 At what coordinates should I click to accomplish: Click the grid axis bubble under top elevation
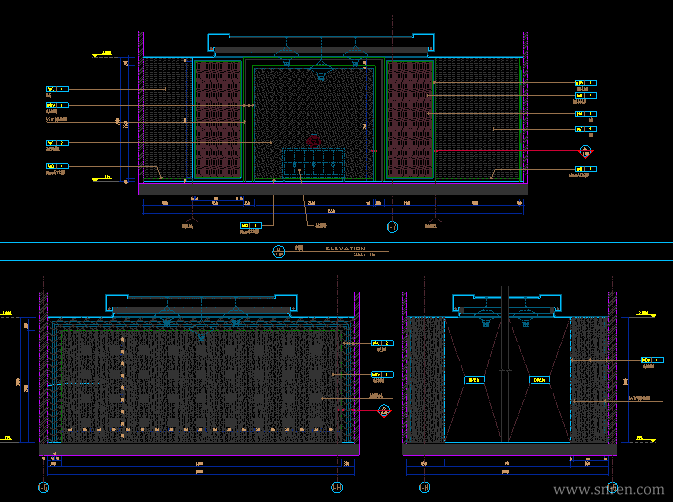(x=392, y=227)
